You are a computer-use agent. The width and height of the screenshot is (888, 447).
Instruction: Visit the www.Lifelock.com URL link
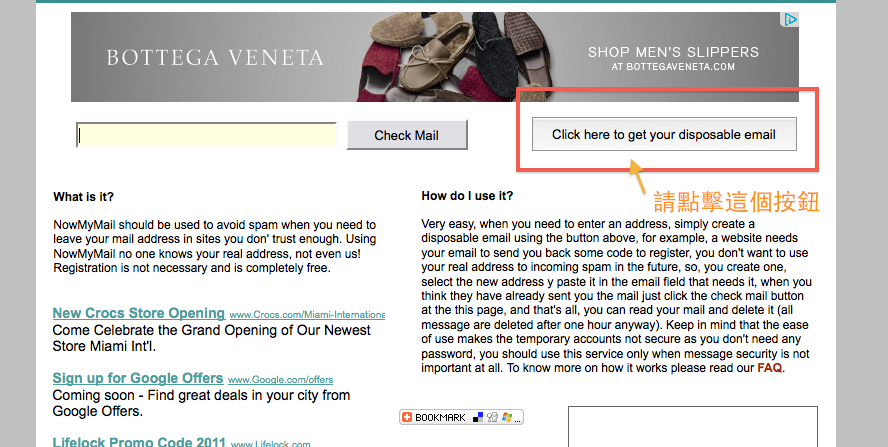pos(271,444)
